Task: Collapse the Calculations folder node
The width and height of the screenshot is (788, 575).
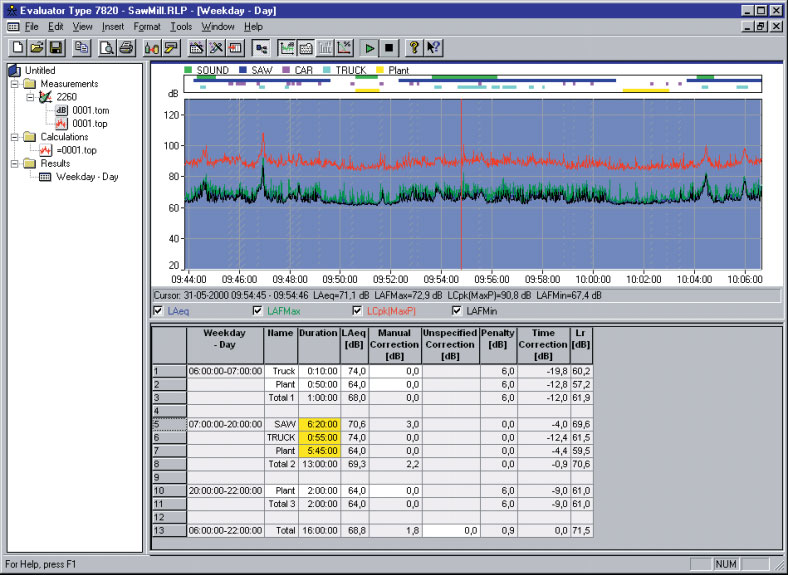Action: [15, 137]
